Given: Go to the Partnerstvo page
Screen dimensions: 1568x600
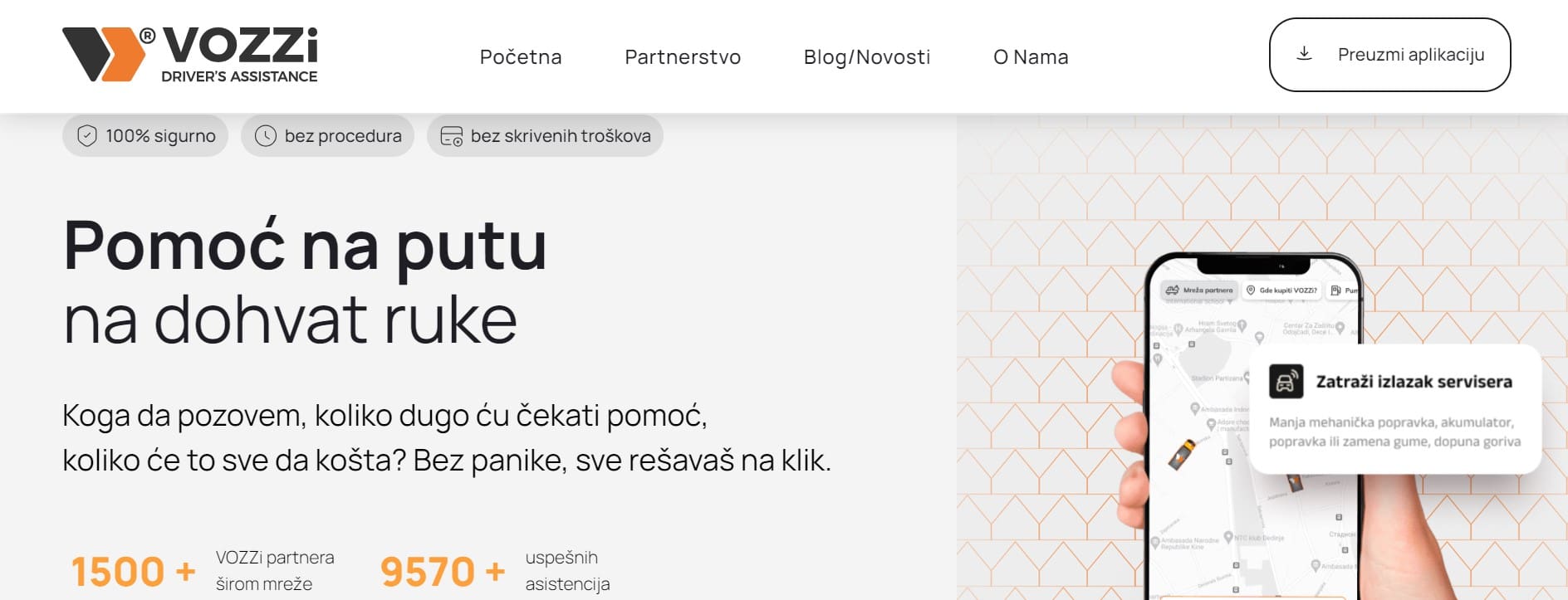Looking at the screenshot, I should 683,56.
